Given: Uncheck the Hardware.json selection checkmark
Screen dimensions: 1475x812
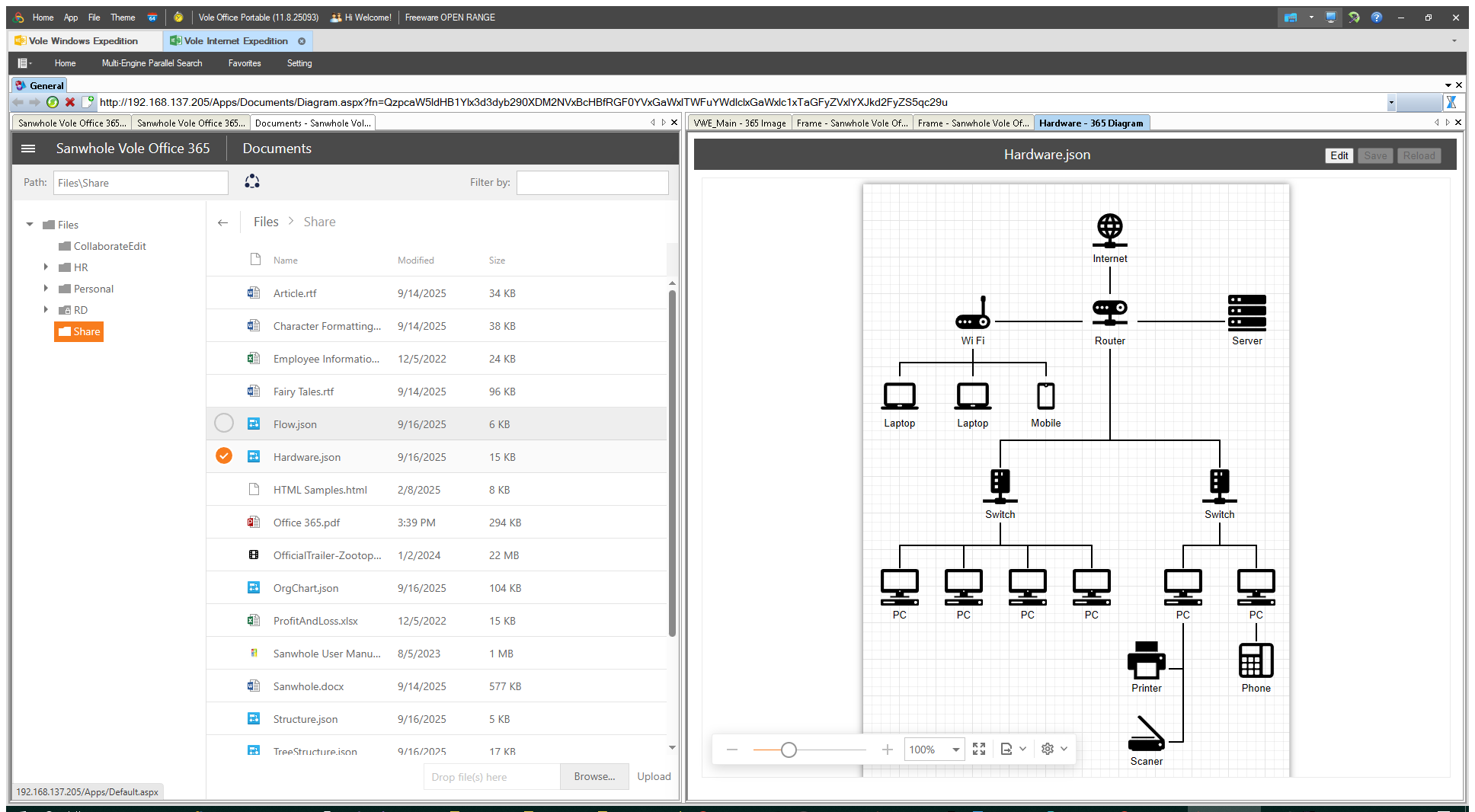Looking at the screenshot, I should (x=224, y=456).
